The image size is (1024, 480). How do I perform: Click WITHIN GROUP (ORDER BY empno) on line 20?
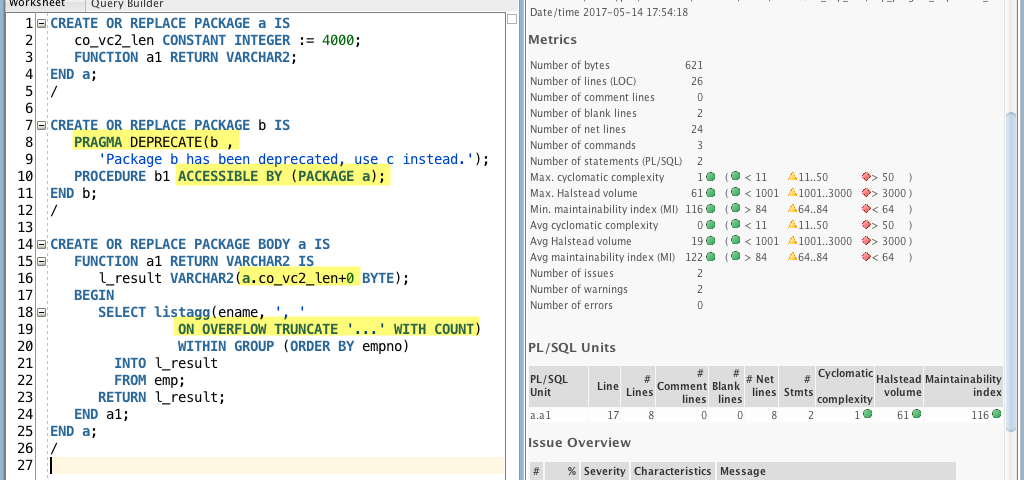pos(293,346)
